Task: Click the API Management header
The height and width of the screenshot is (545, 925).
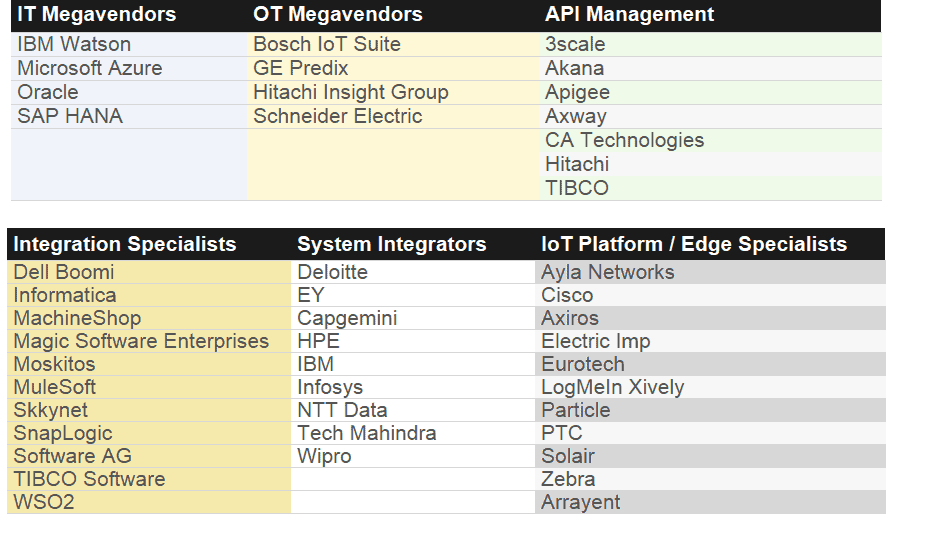Action: coord(629,15)
